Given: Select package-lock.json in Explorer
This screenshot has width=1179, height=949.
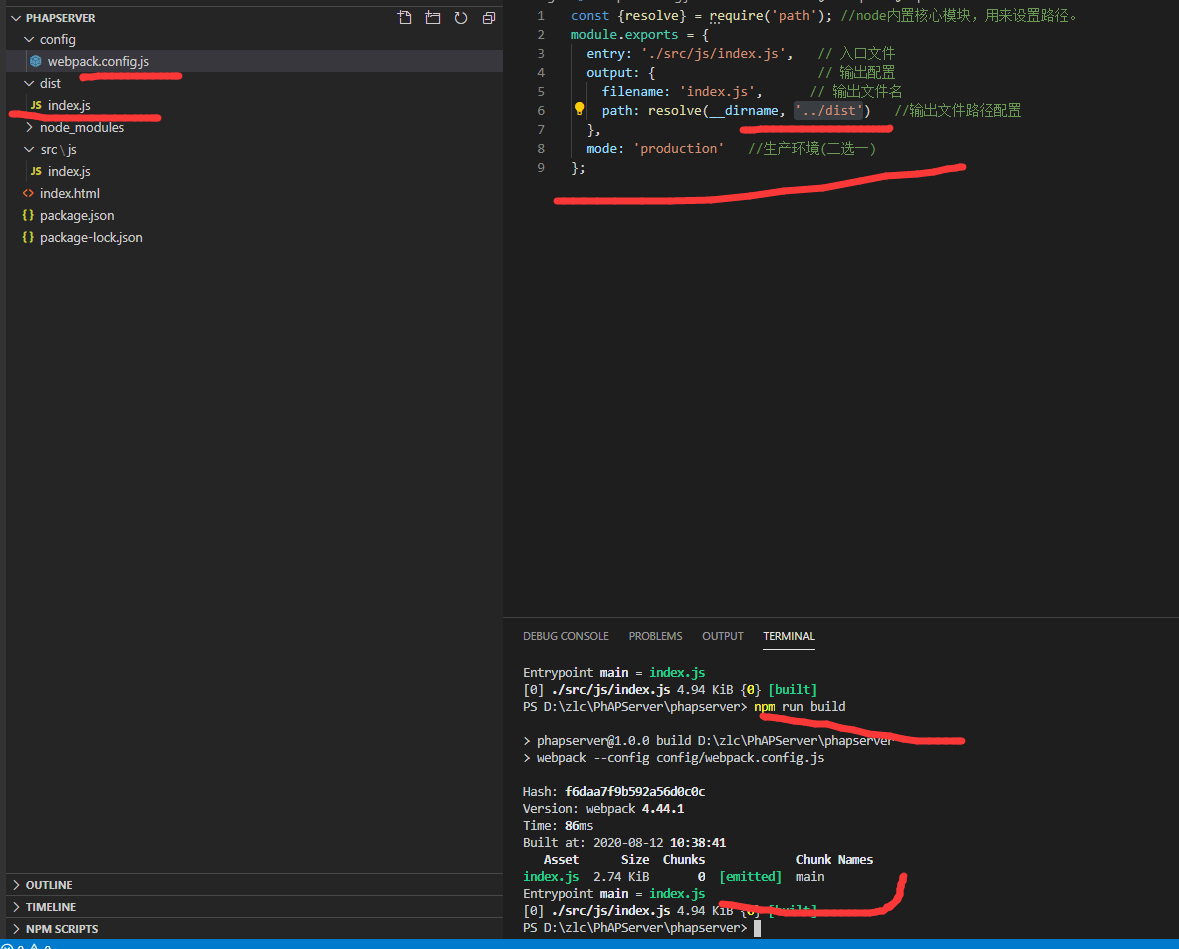Looking at the screenshot, I should pyautogui.click(x=90, y=237).
